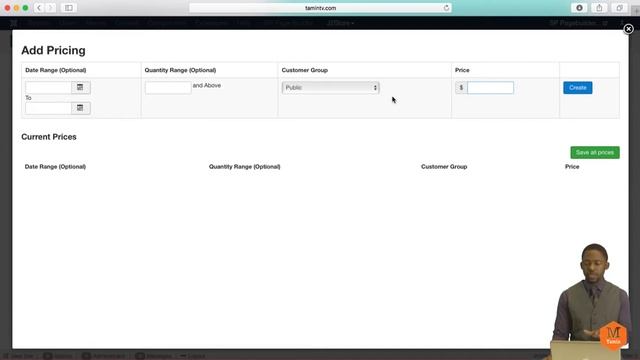Click Quantity Range header under Current Prices
Image resolution: width=640 pixels, height=360 pixels.
[x=244, y=167]
